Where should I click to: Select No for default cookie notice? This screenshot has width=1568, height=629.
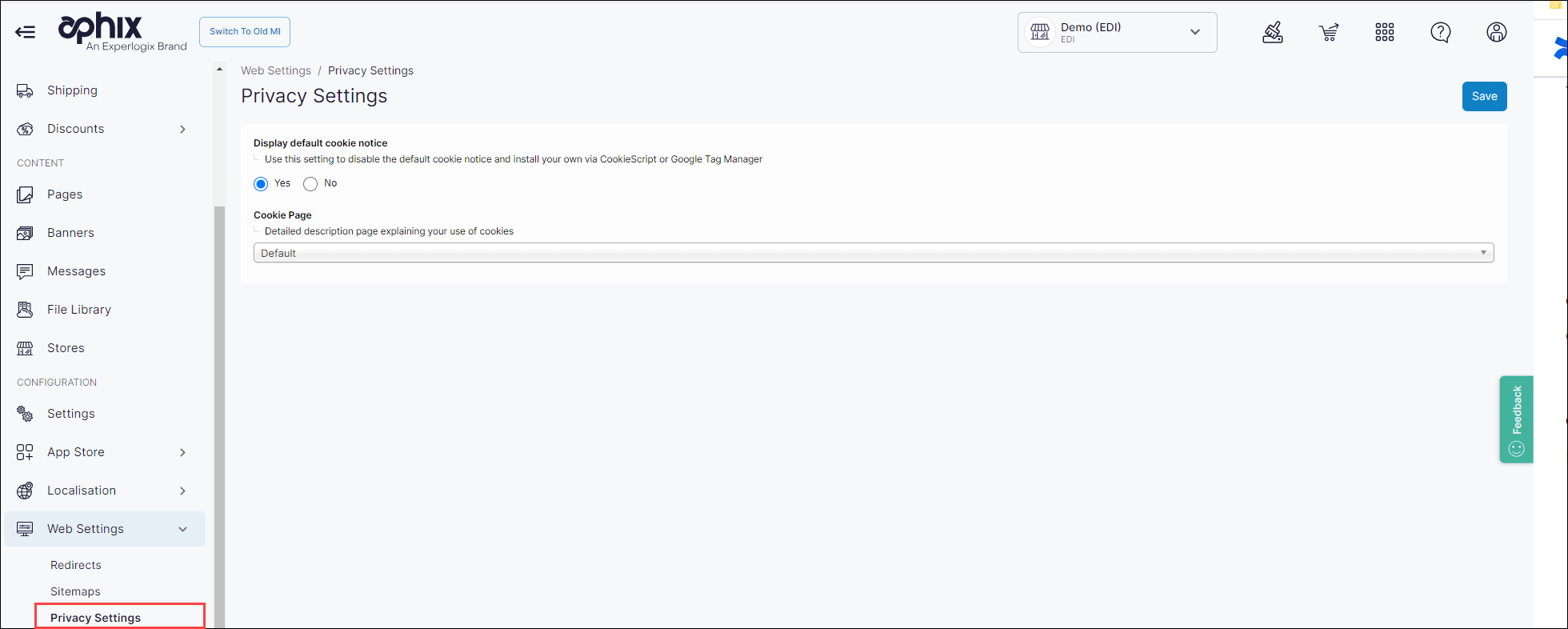pos(310,184)
